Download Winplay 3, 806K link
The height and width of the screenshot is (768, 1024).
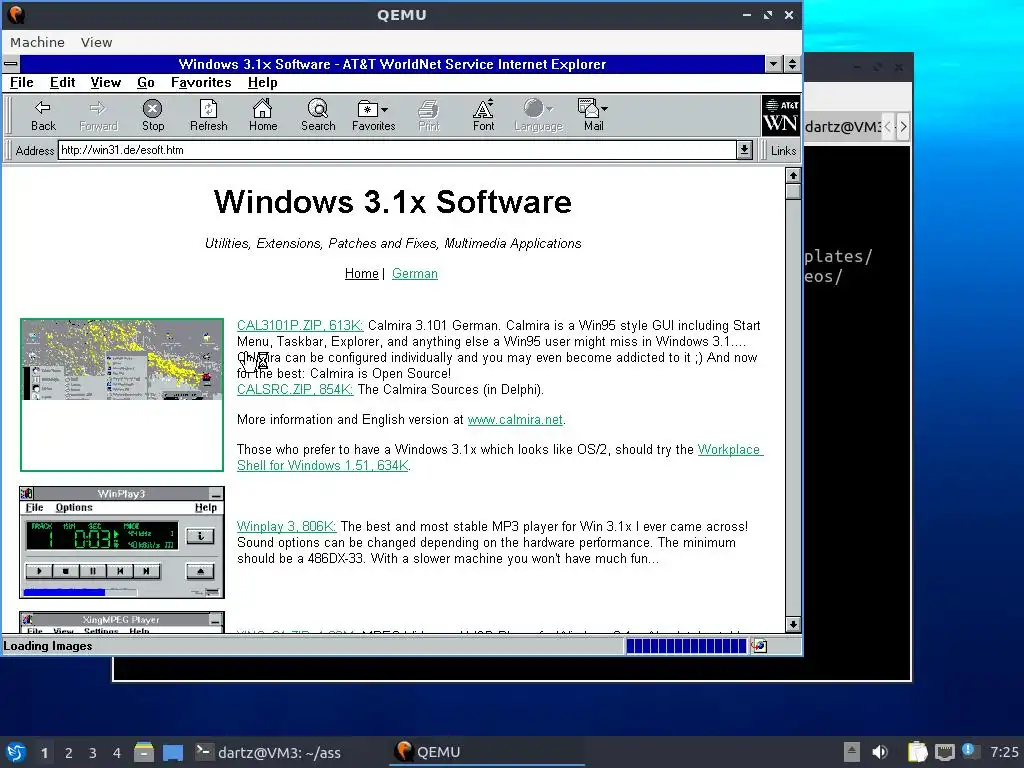click(286, 526)
